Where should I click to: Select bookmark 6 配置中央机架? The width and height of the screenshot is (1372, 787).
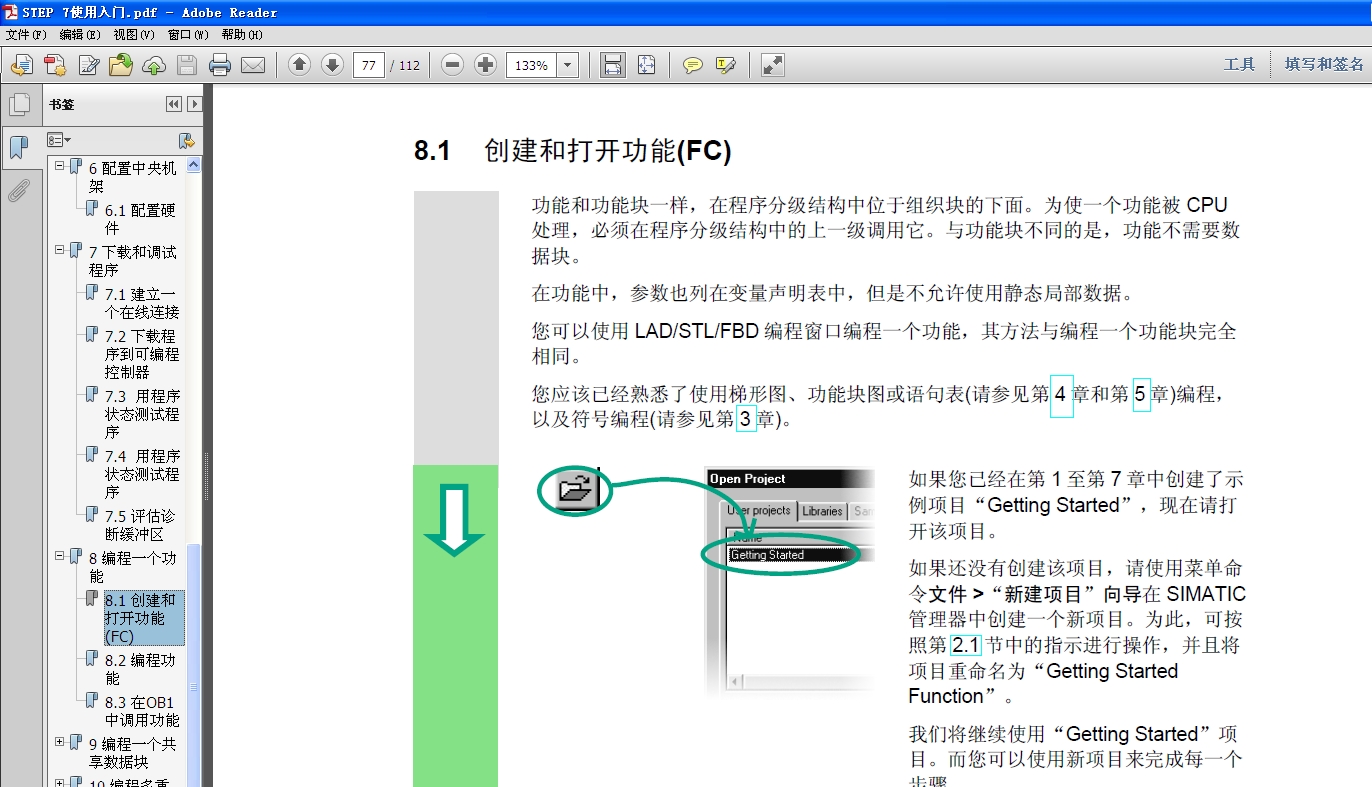click(132, 177)
